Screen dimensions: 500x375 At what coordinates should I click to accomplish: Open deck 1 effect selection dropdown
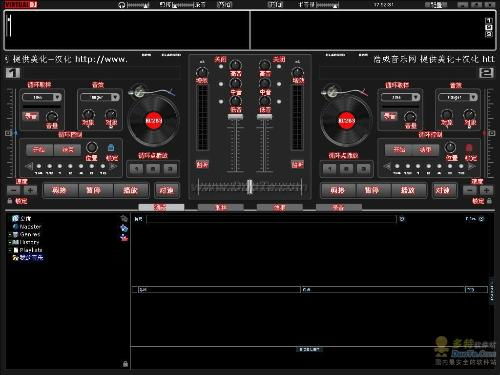click(115, 97)
